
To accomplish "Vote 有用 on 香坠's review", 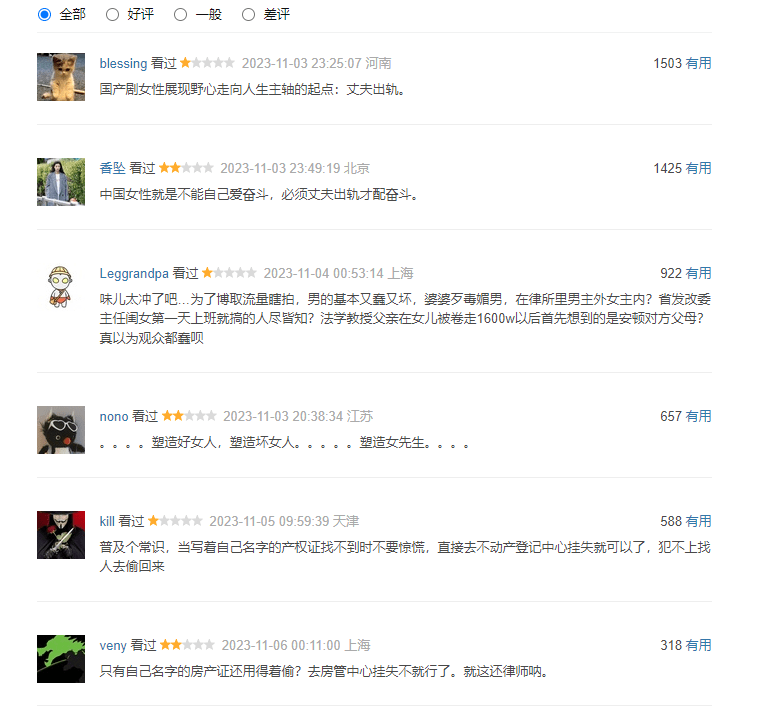I will pos(698,168).
